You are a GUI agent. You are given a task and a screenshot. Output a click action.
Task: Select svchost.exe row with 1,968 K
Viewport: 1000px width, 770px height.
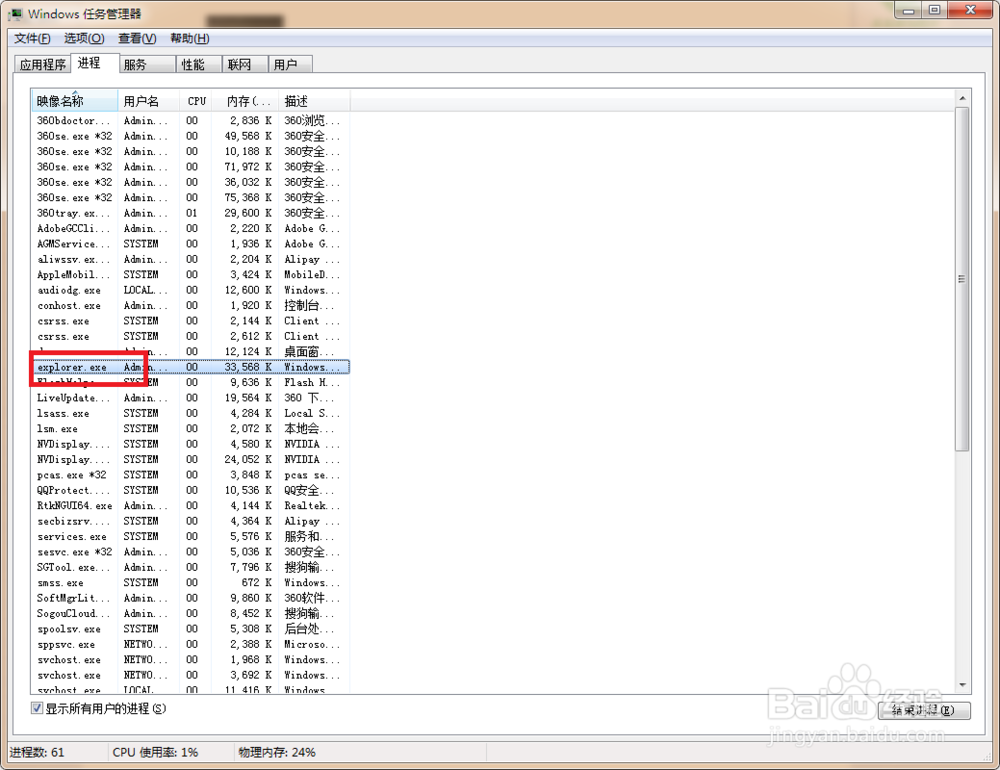190,660
